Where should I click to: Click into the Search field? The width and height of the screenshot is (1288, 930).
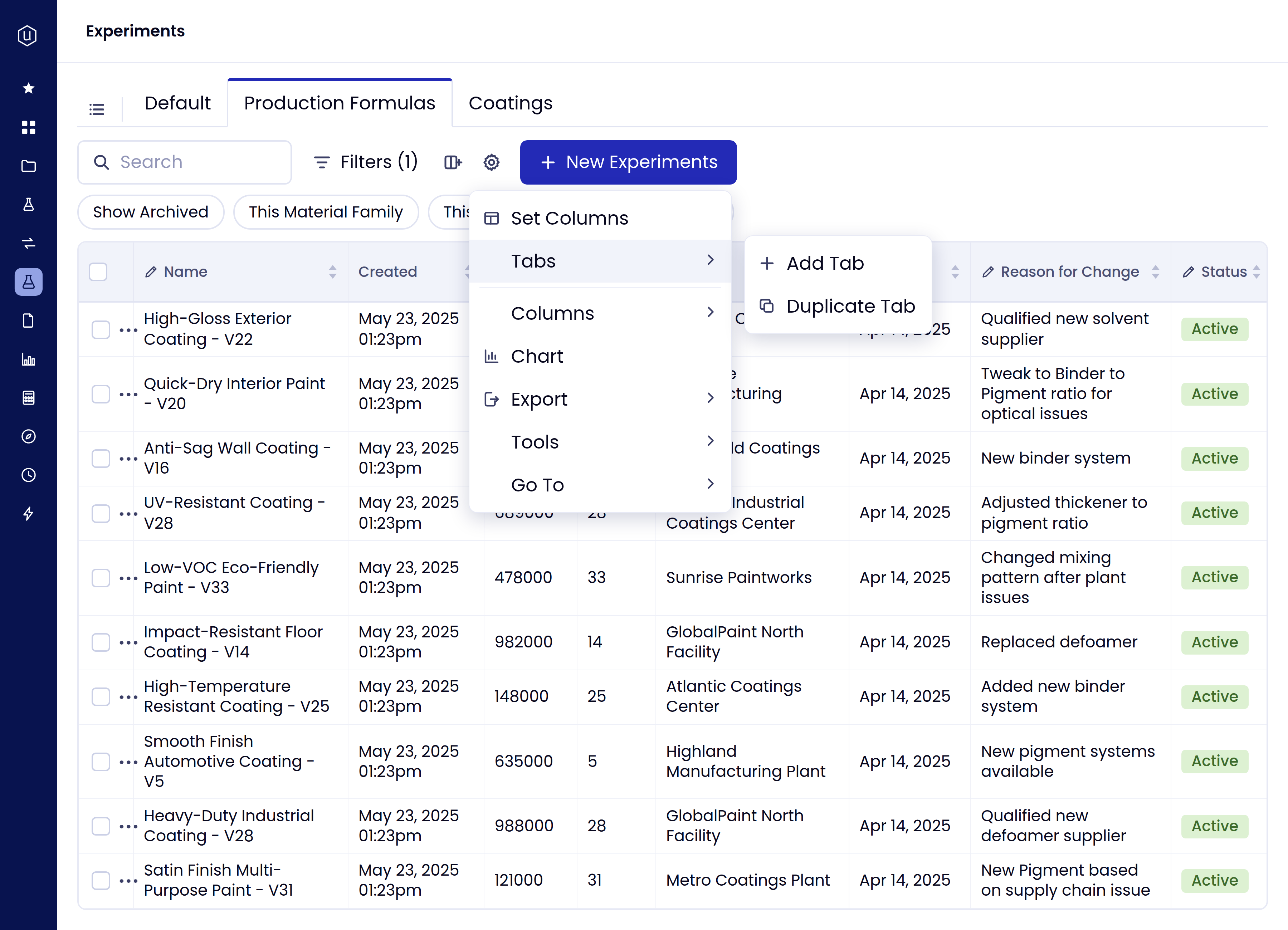pyautogui.click(x=185, y=162)
